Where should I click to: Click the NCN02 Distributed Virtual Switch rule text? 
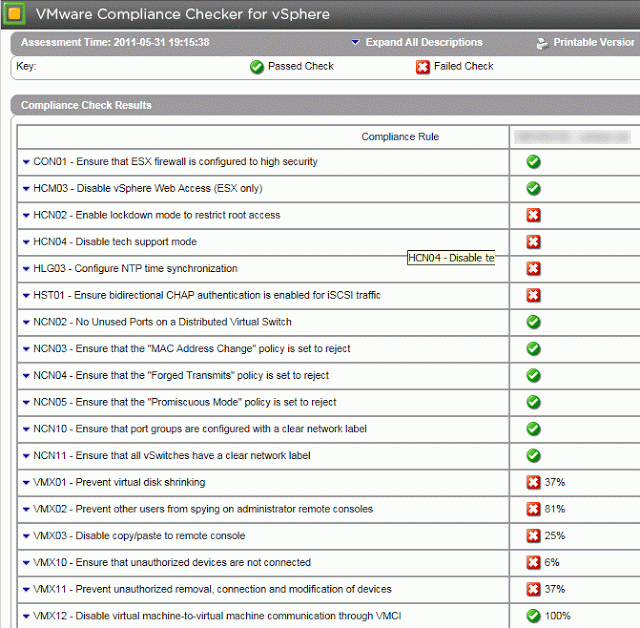pos(162,322)
